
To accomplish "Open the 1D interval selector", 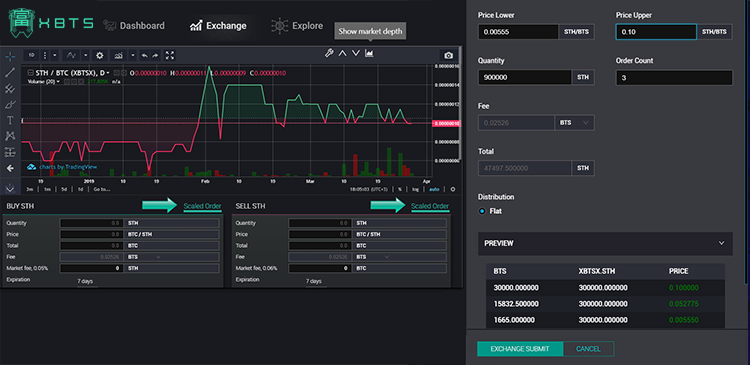I will [x=31, y=55].
